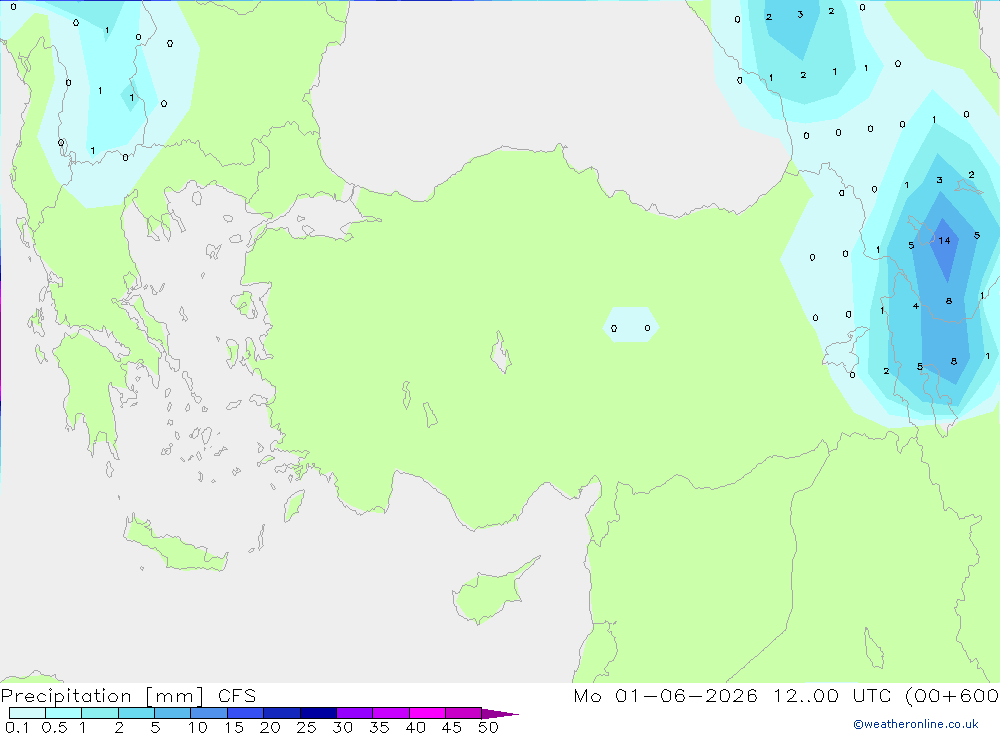Image resolution: width=1000 pixels, height=733 pixels.
Task: Open the weatheronline.co.uk copyright link
Action: [916, 724]
